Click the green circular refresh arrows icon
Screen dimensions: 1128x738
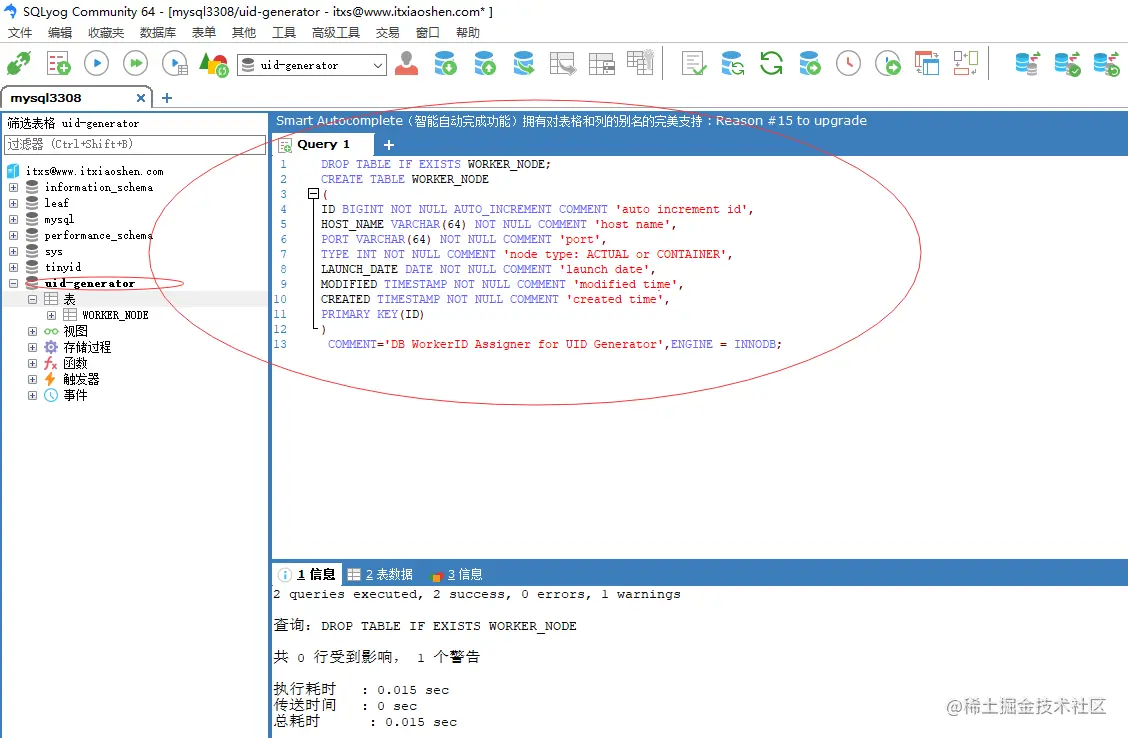[x=771, y=64]
